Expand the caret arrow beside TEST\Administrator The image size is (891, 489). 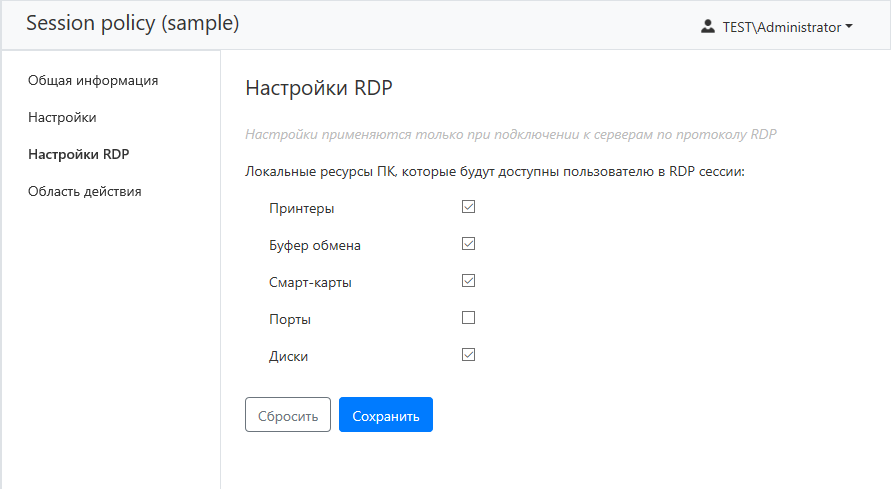pyautogui.click(x=849, y=27)
